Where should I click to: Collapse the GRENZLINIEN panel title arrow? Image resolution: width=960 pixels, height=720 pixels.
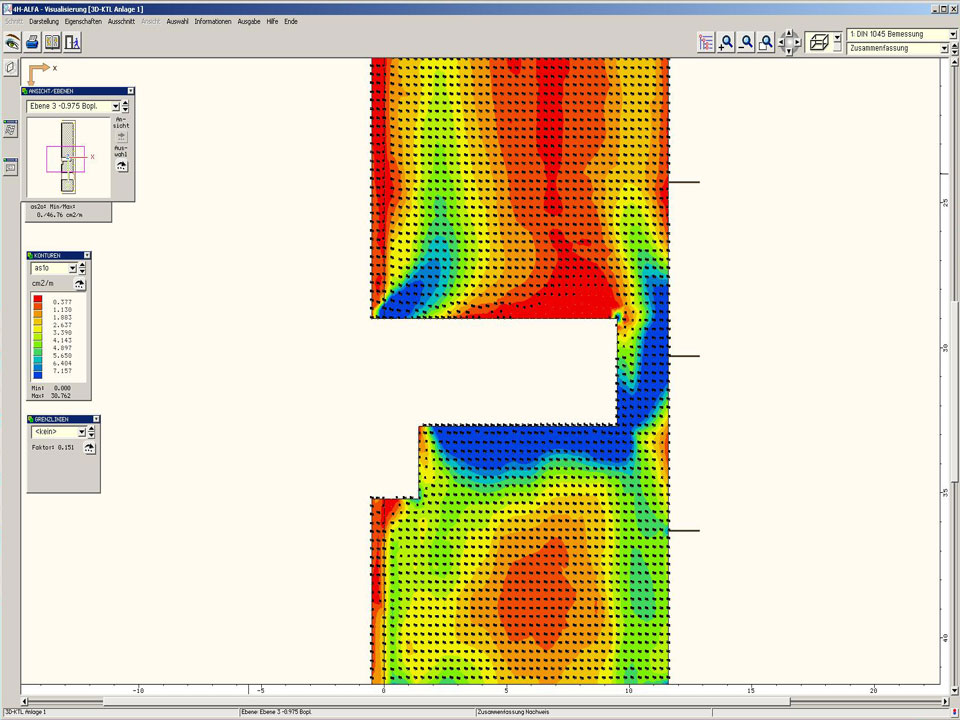tap(96, 419)
